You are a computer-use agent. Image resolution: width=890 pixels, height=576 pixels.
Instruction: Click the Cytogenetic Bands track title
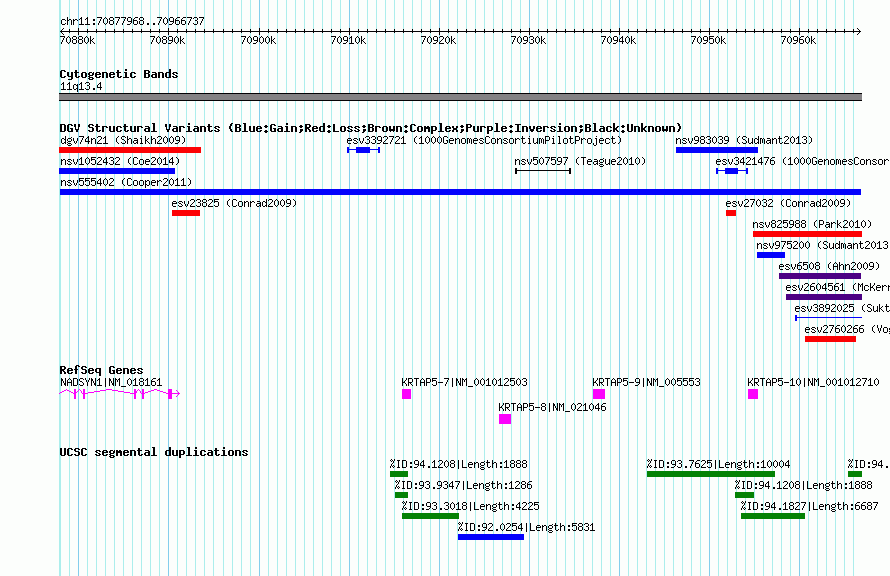119,74
